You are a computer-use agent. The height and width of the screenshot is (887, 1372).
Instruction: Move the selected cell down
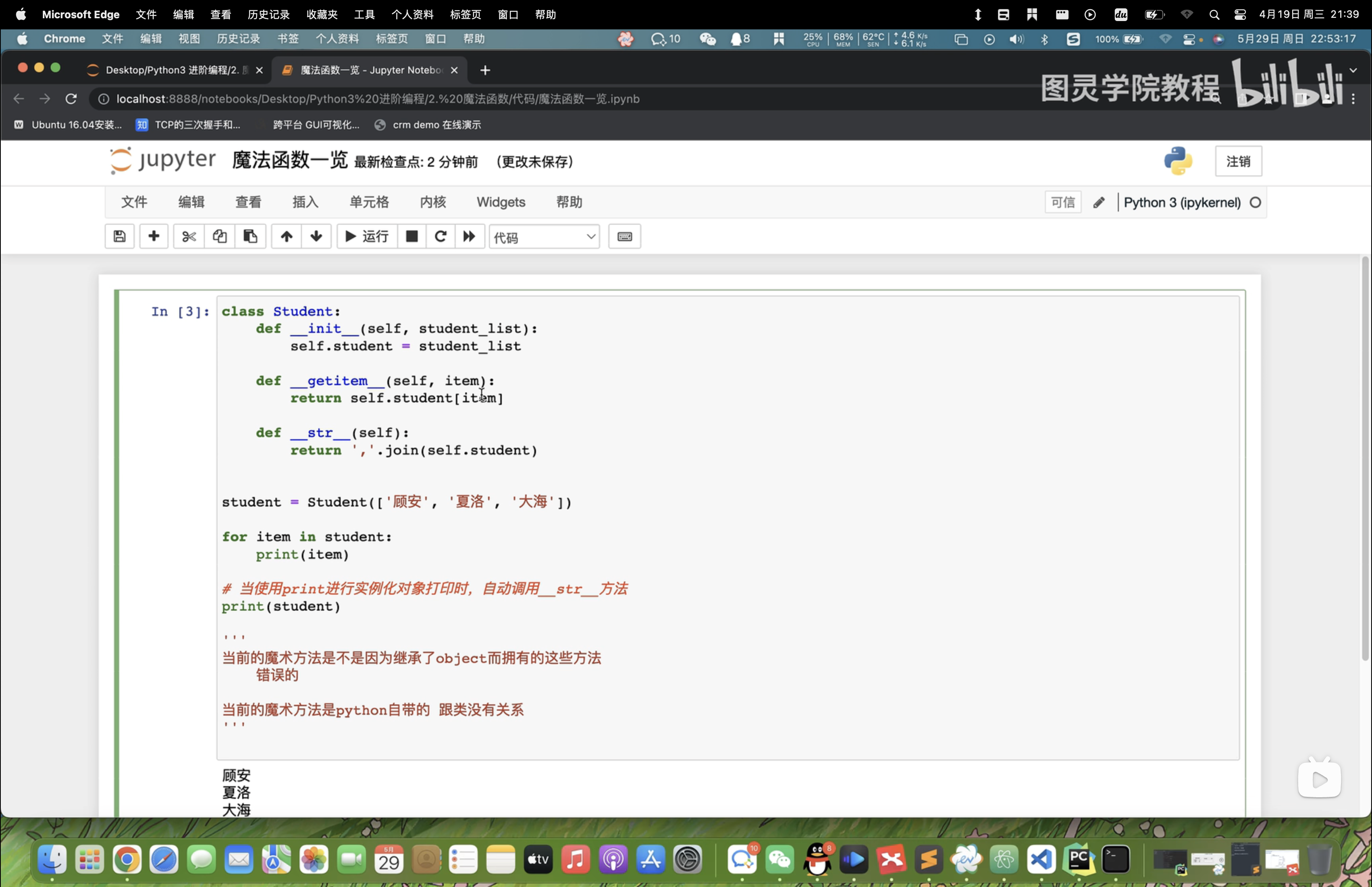(x=316, y=236)
